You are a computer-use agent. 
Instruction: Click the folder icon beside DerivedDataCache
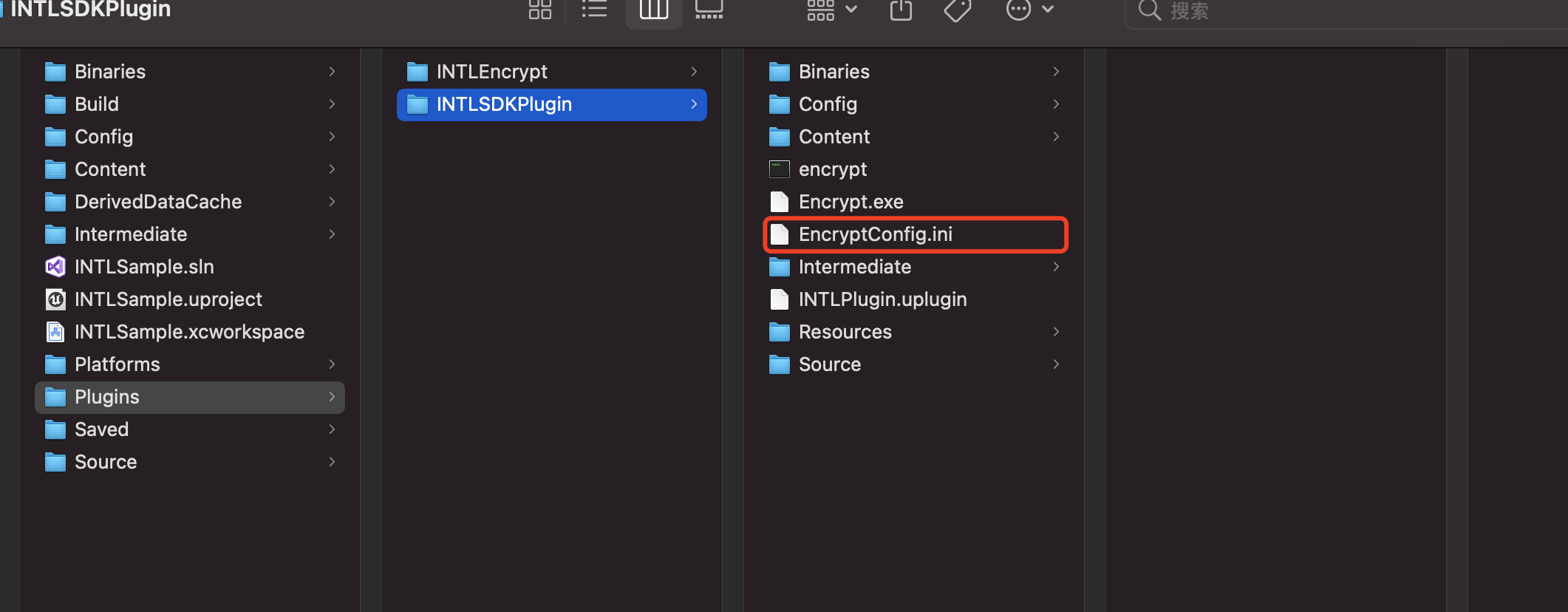(x=55, y=202)
